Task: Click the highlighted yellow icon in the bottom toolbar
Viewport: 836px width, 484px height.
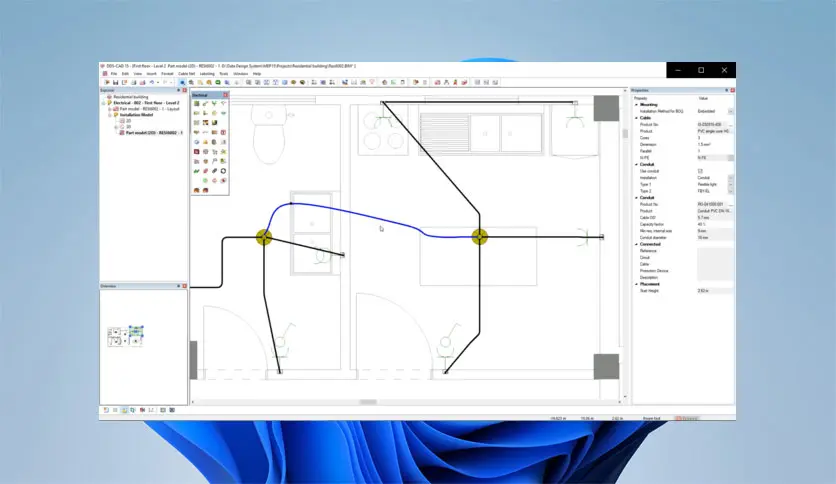Action: [124, 410]
